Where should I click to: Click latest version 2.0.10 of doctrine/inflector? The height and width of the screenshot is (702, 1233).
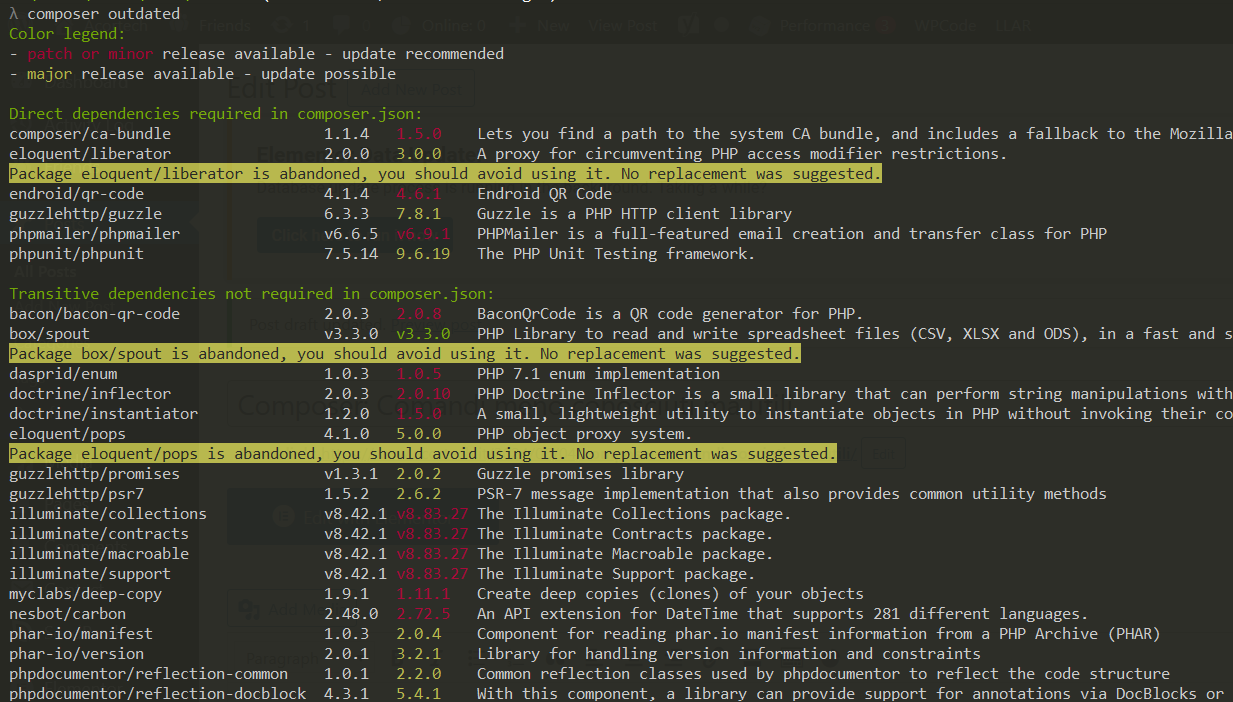click(x=423, y=394)
